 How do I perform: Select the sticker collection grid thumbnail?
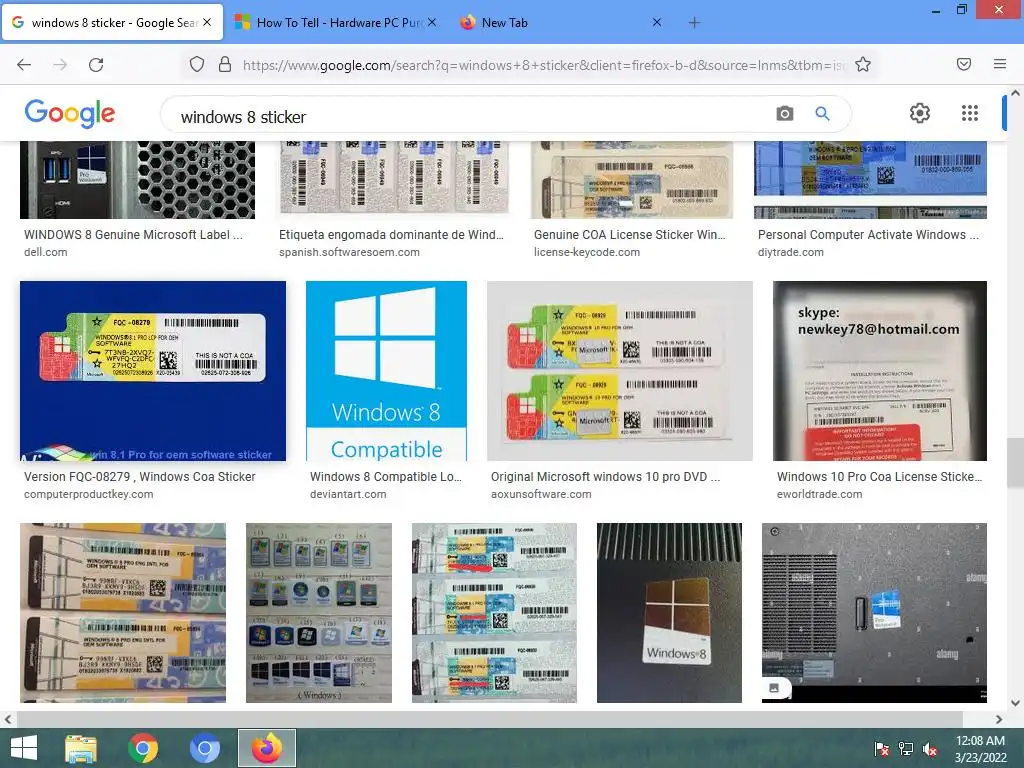tap(319, 613)
